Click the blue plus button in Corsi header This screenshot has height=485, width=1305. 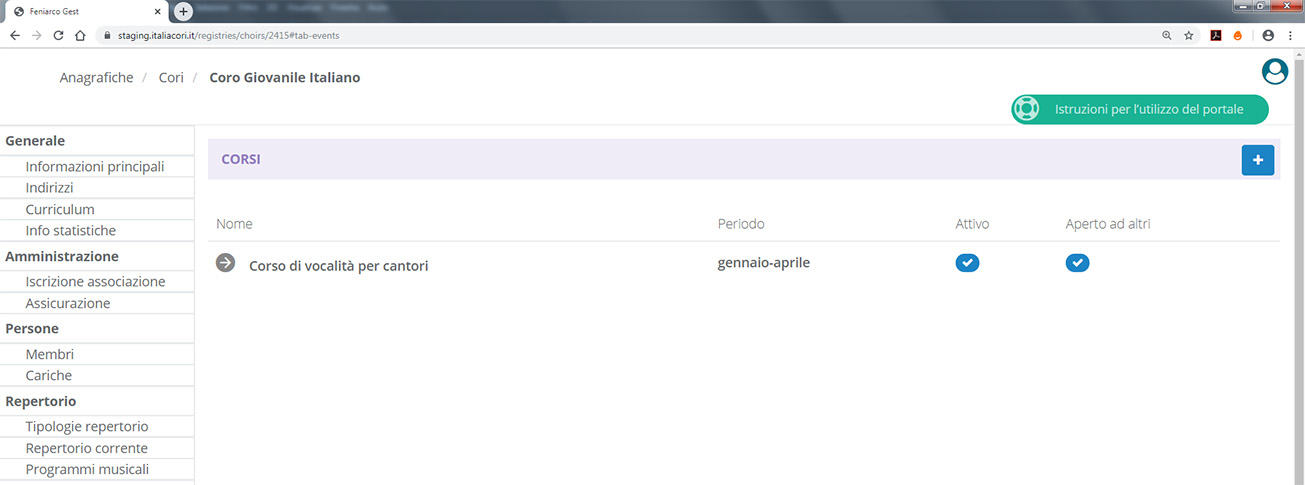(x=1257, y=160)
